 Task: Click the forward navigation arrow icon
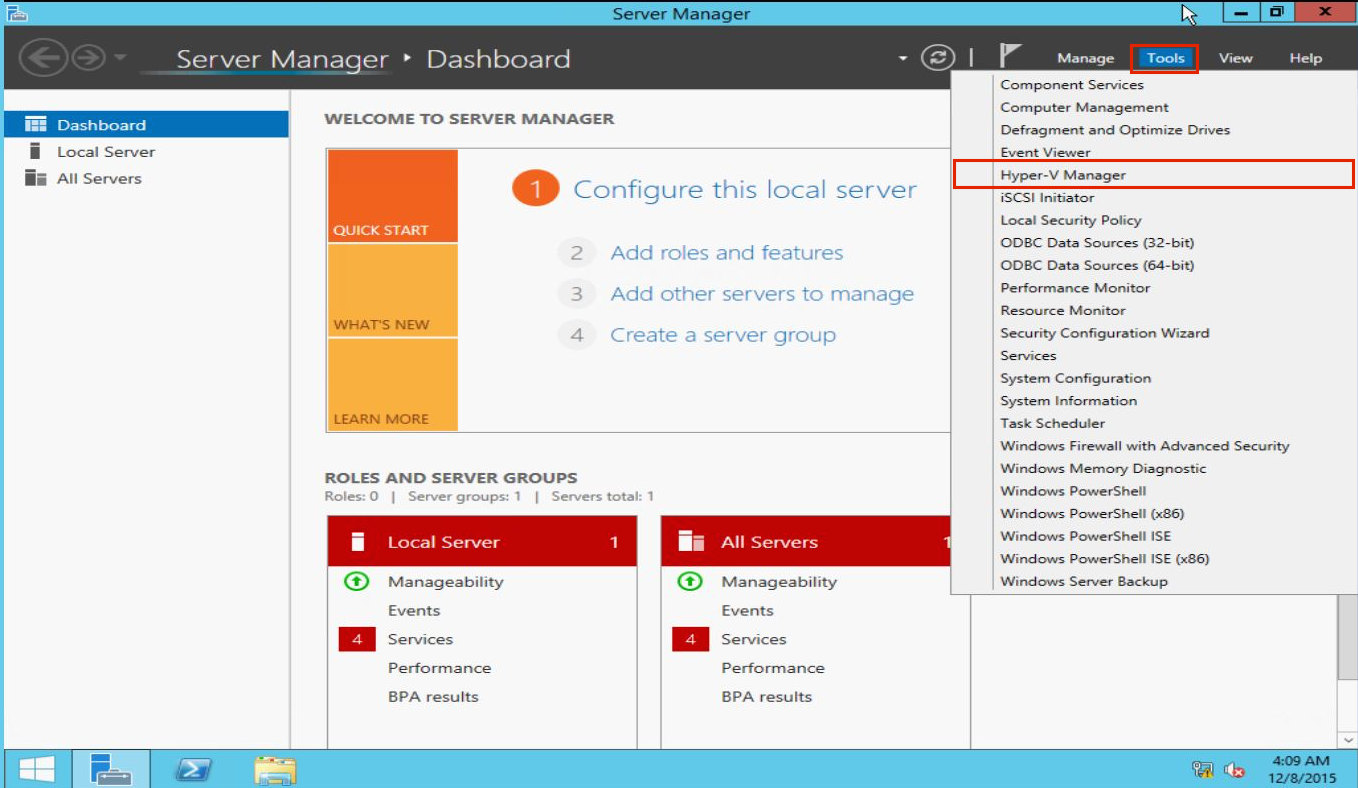point(89,58)
